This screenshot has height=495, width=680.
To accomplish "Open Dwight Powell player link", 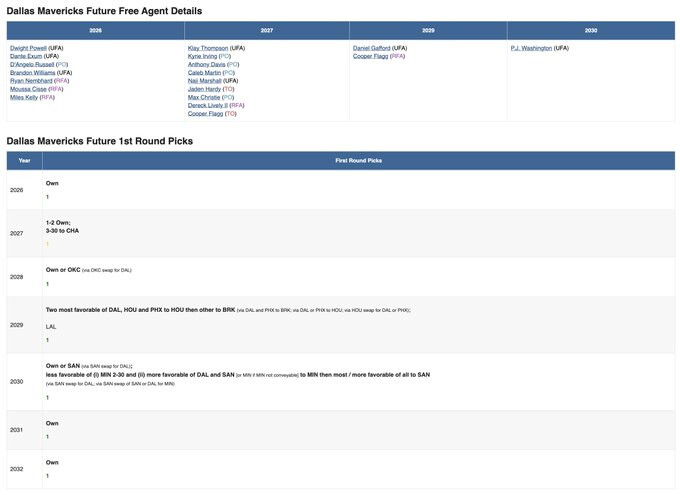I will (x=28, y=48).
